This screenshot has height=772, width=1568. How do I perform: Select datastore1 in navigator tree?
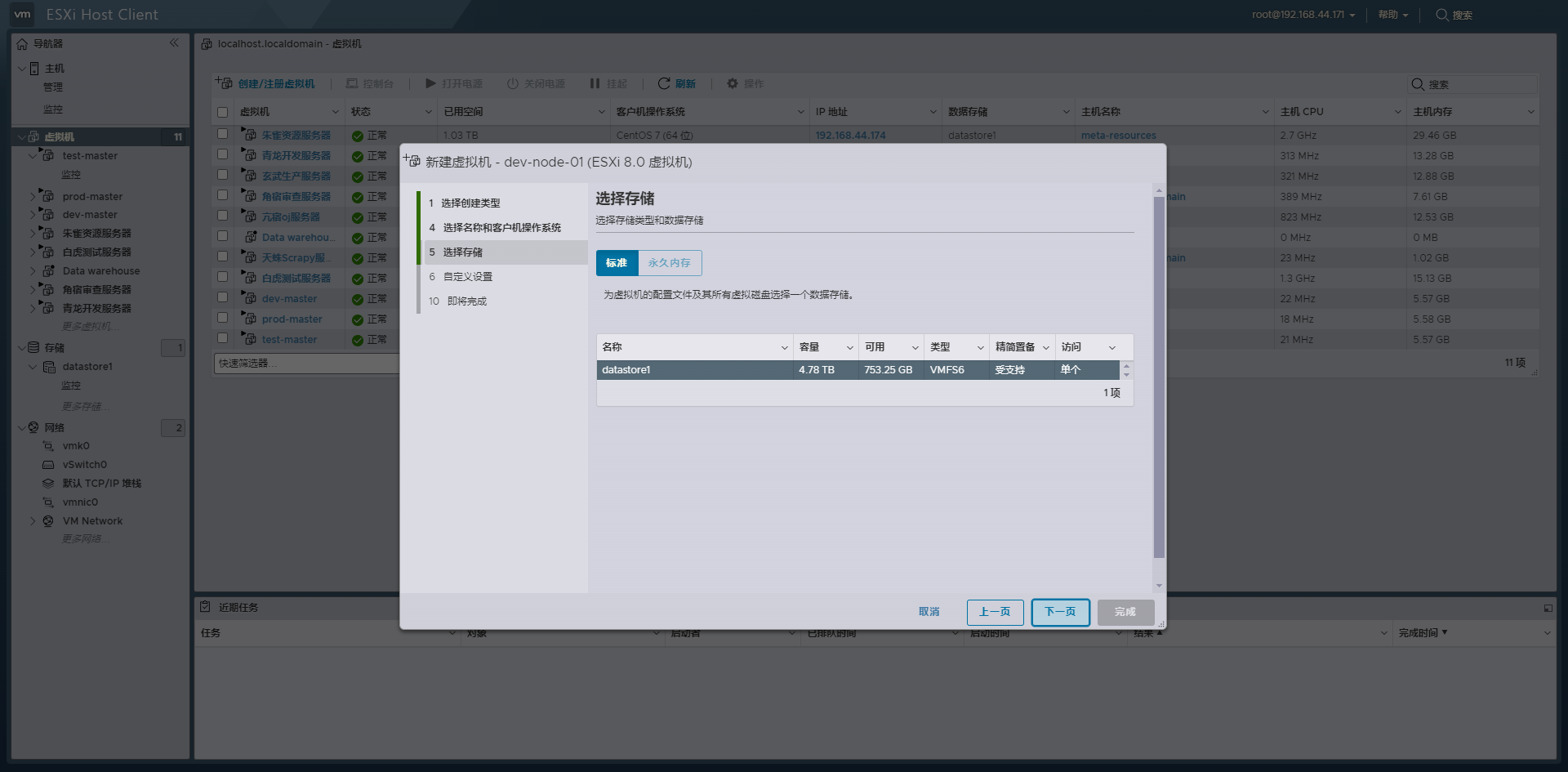[87, 367]
